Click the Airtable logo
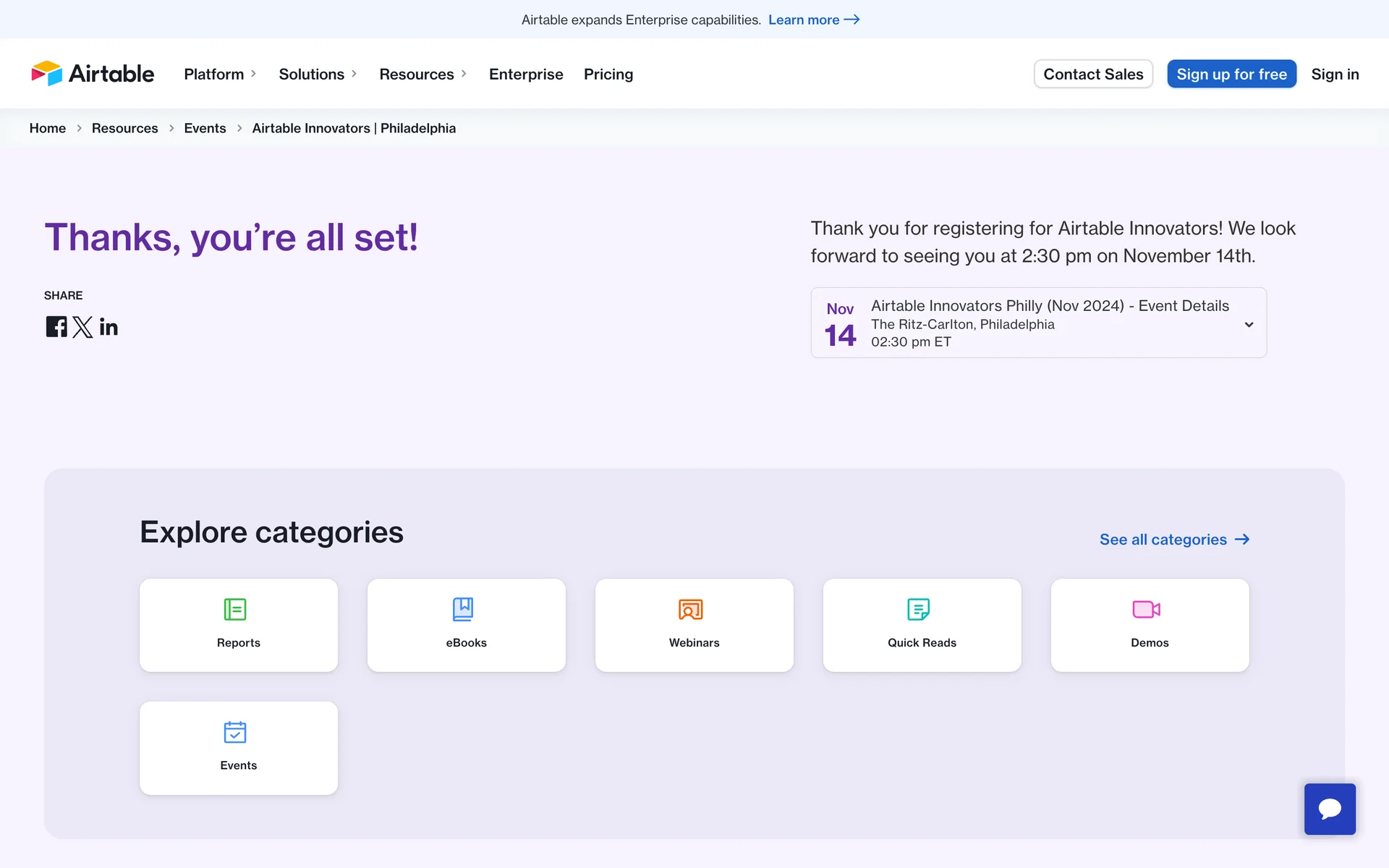Image resolution: width=1389 pixels, height=868 pixels. pos(93,74)
